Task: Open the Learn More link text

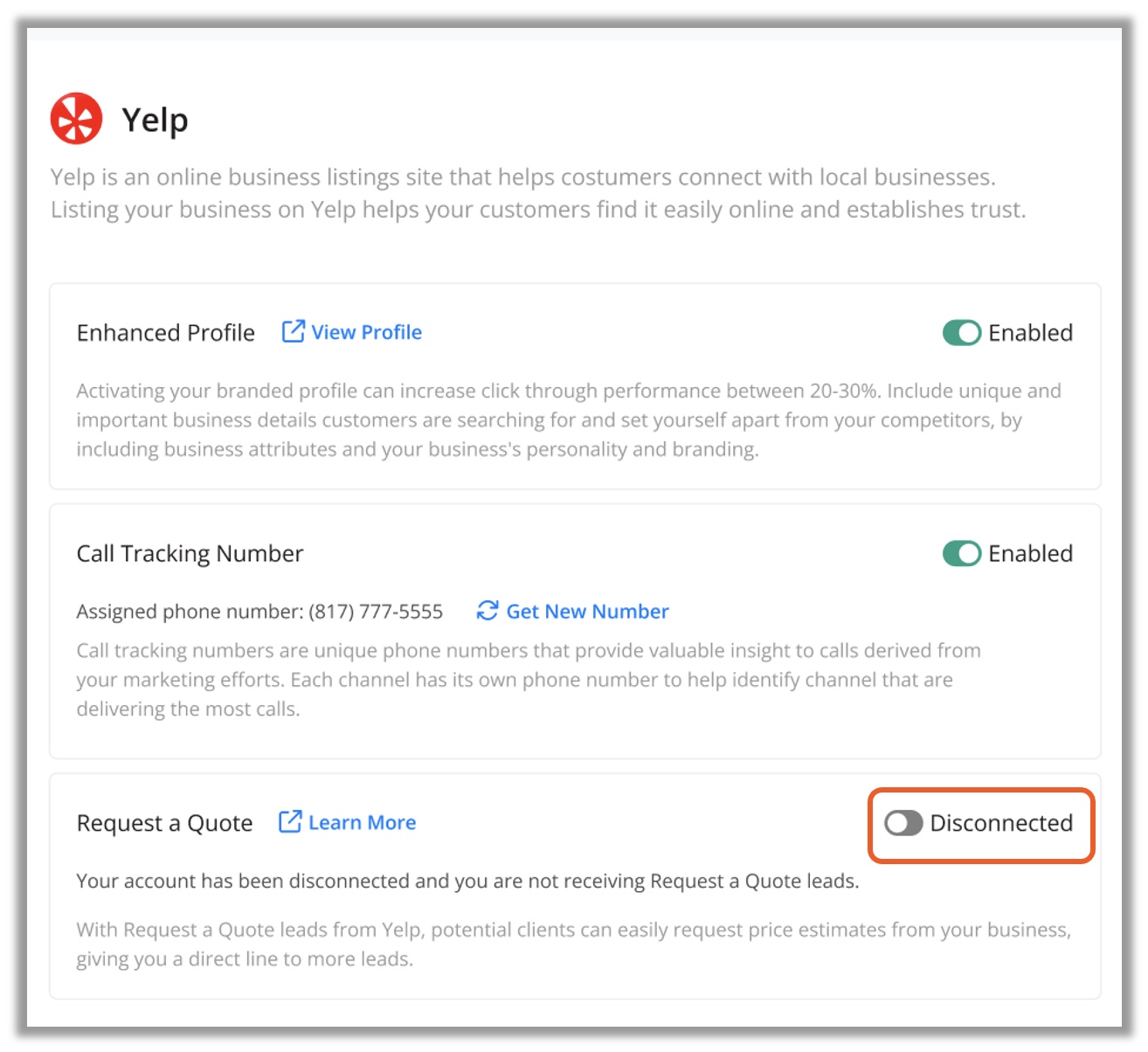Action: click(362, 822)
